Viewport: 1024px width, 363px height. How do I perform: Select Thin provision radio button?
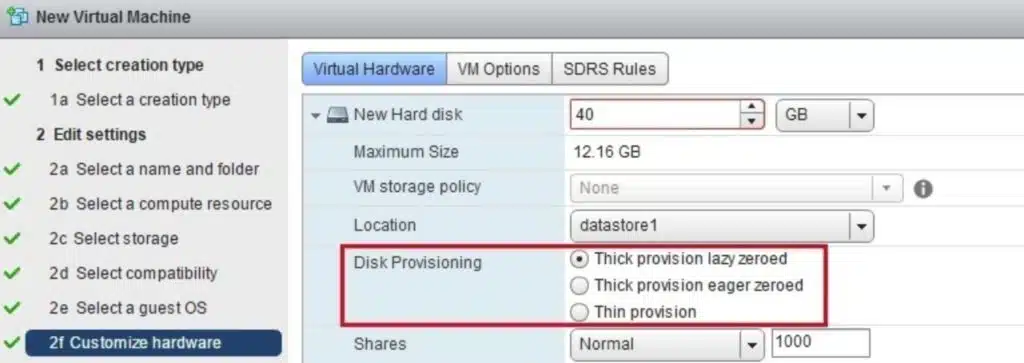click(x=578, y=313)
